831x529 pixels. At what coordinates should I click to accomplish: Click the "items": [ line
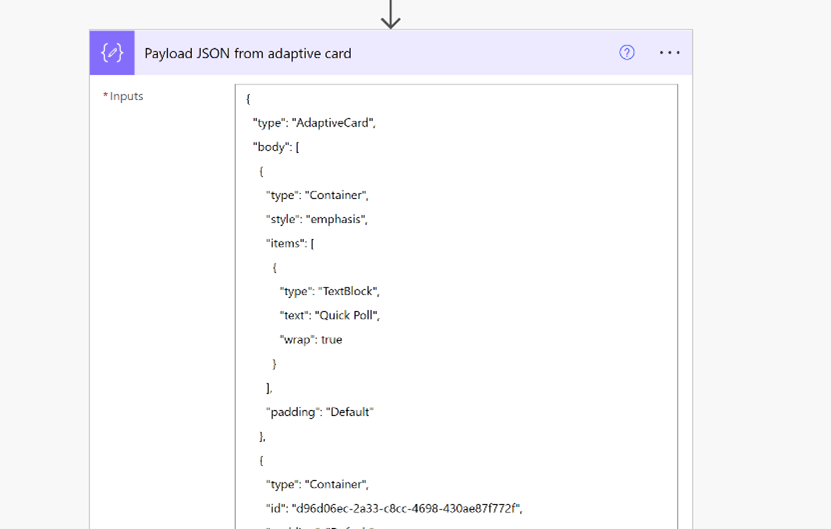coord(291,243)
